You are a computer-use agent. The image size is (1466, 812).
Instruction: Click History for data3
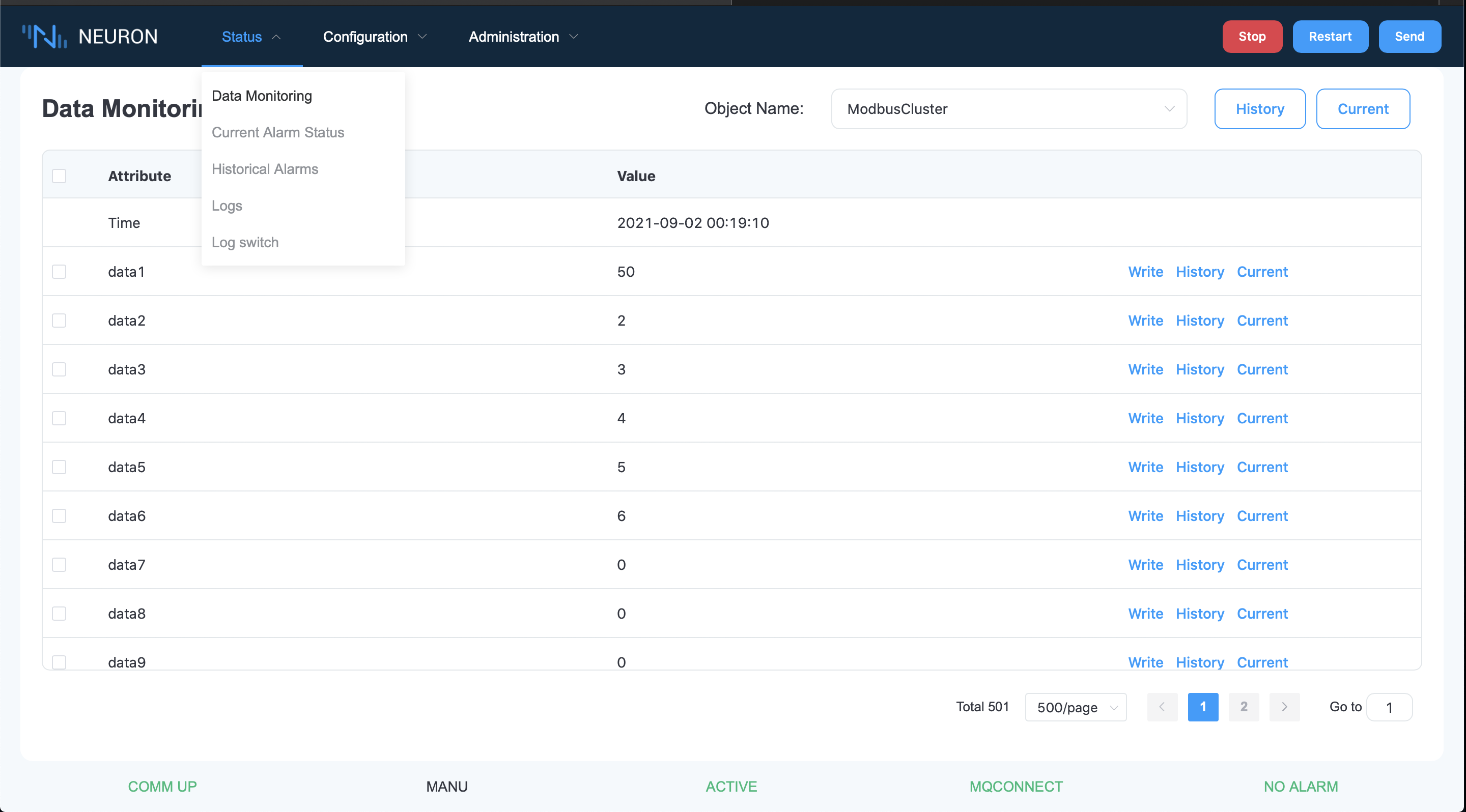click(1200, 369)
